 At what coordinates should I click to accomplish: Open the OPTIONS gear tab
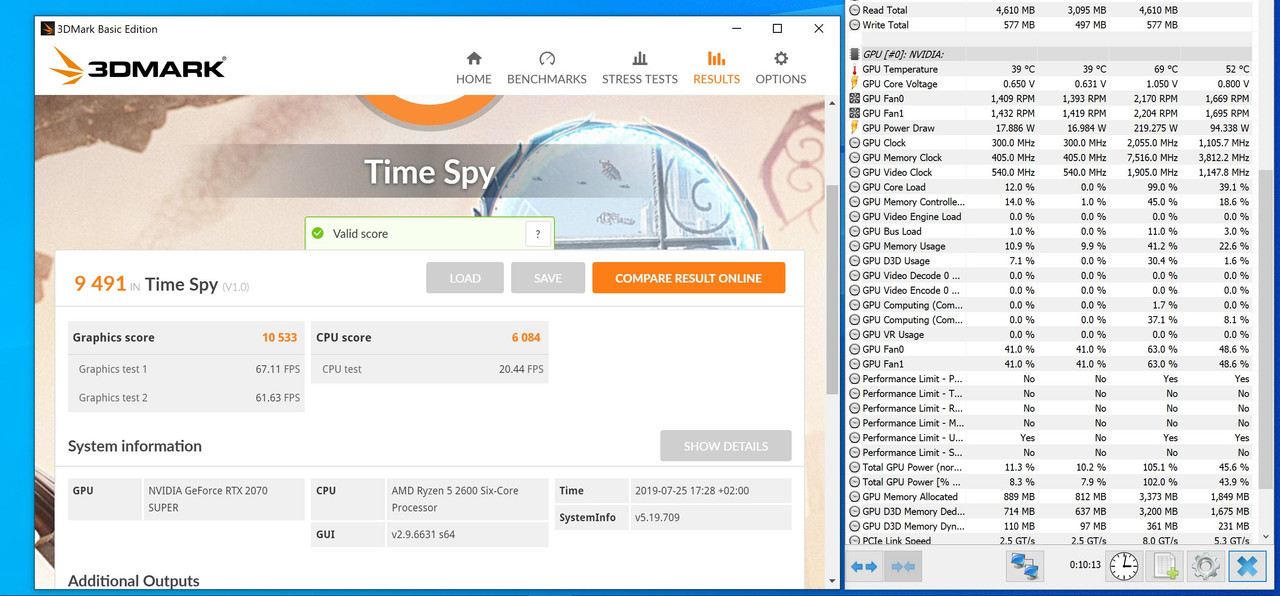click(781, 68)
